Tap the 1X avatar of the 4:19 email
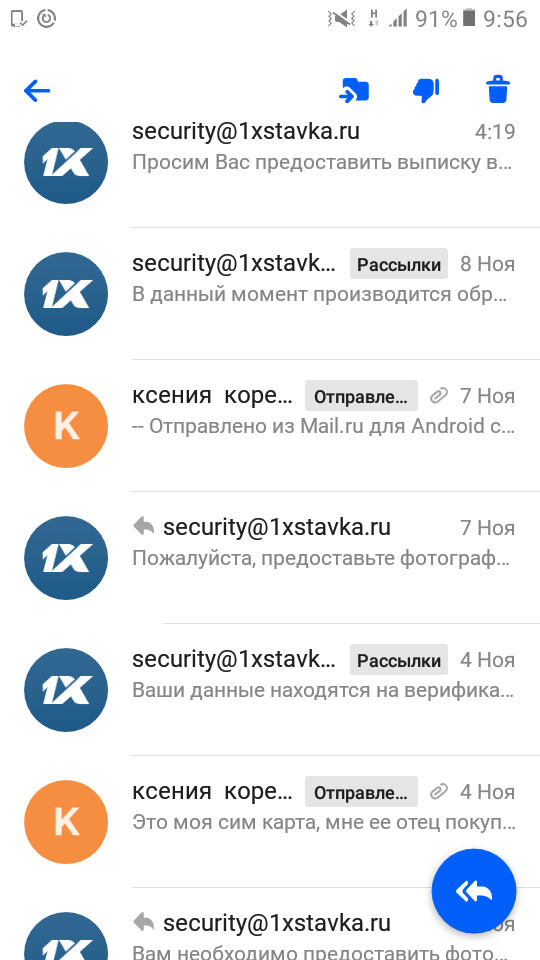540x960 pixels. (x=66, y=162)
